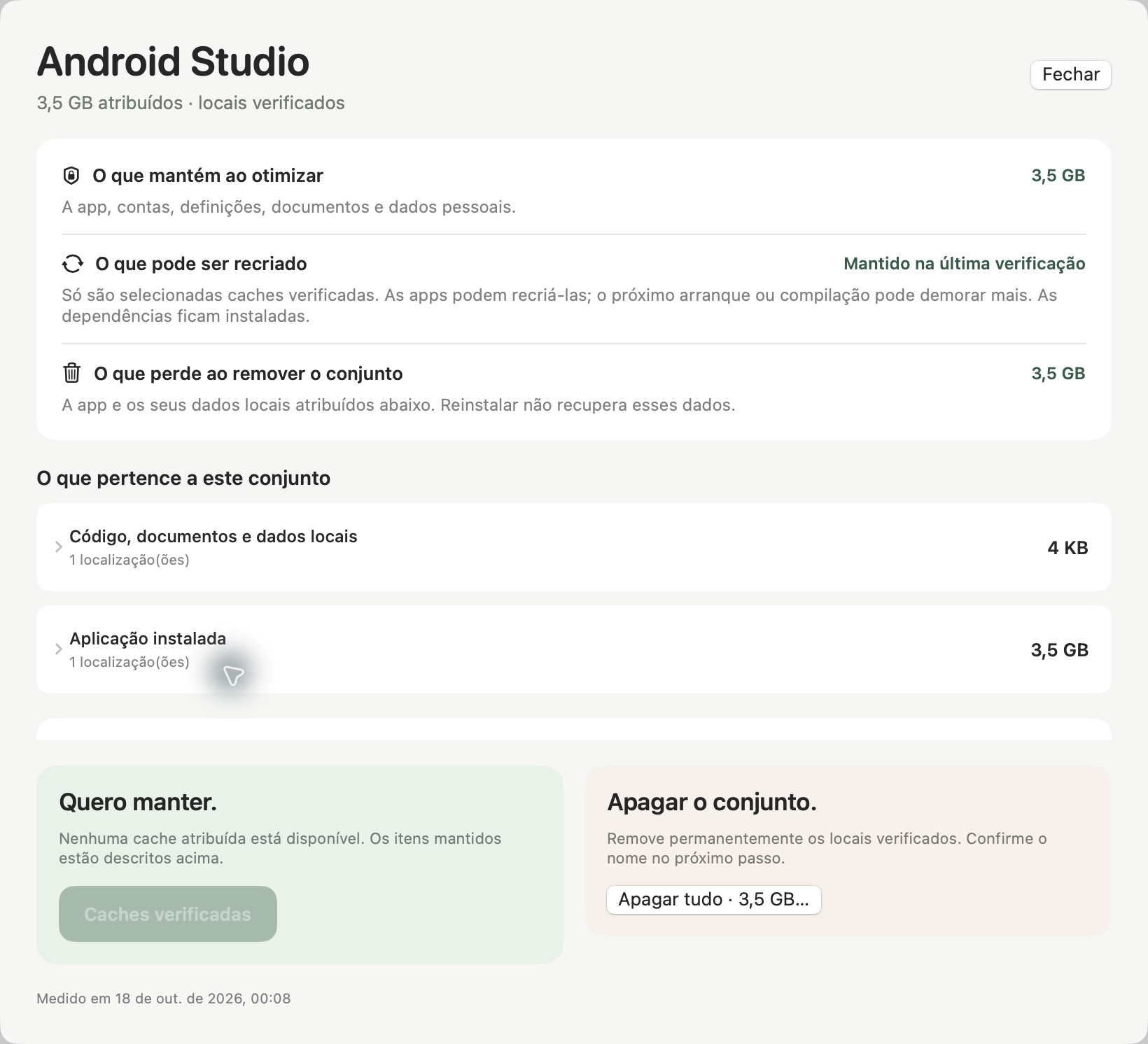This screenshot has width=1148, height=1044.
Task: Click the 'Caches verificadas' button
Action: (168, 914)
